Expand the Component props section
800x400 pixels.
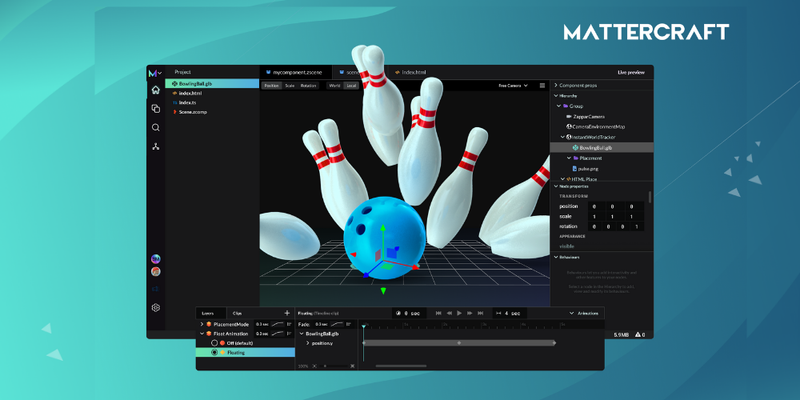(556, 86)
